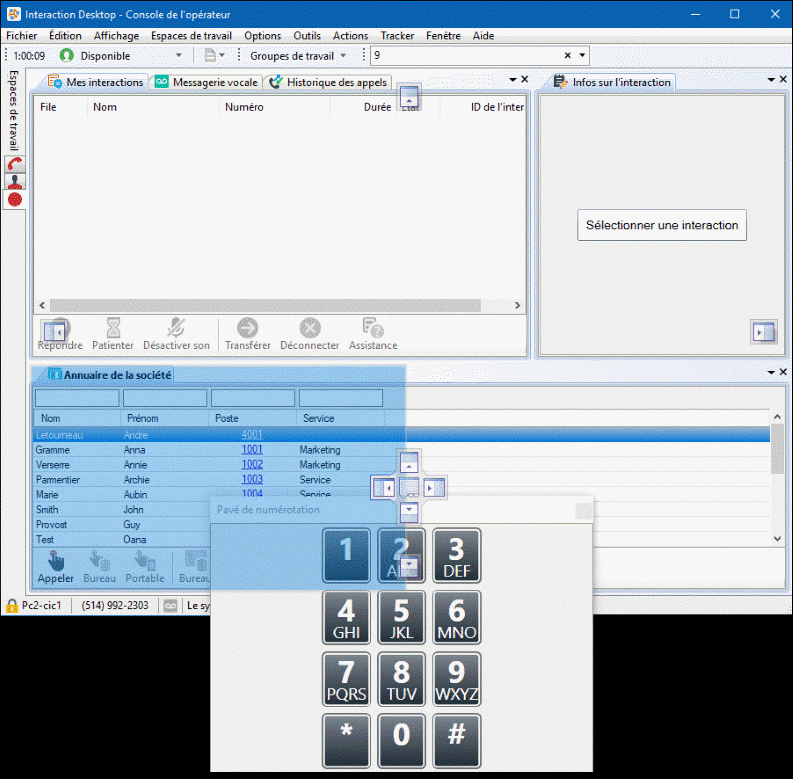Open the dropdown arrow of the number entry box
This screenshot has height=779, width=793.
(x=583, y=56)
